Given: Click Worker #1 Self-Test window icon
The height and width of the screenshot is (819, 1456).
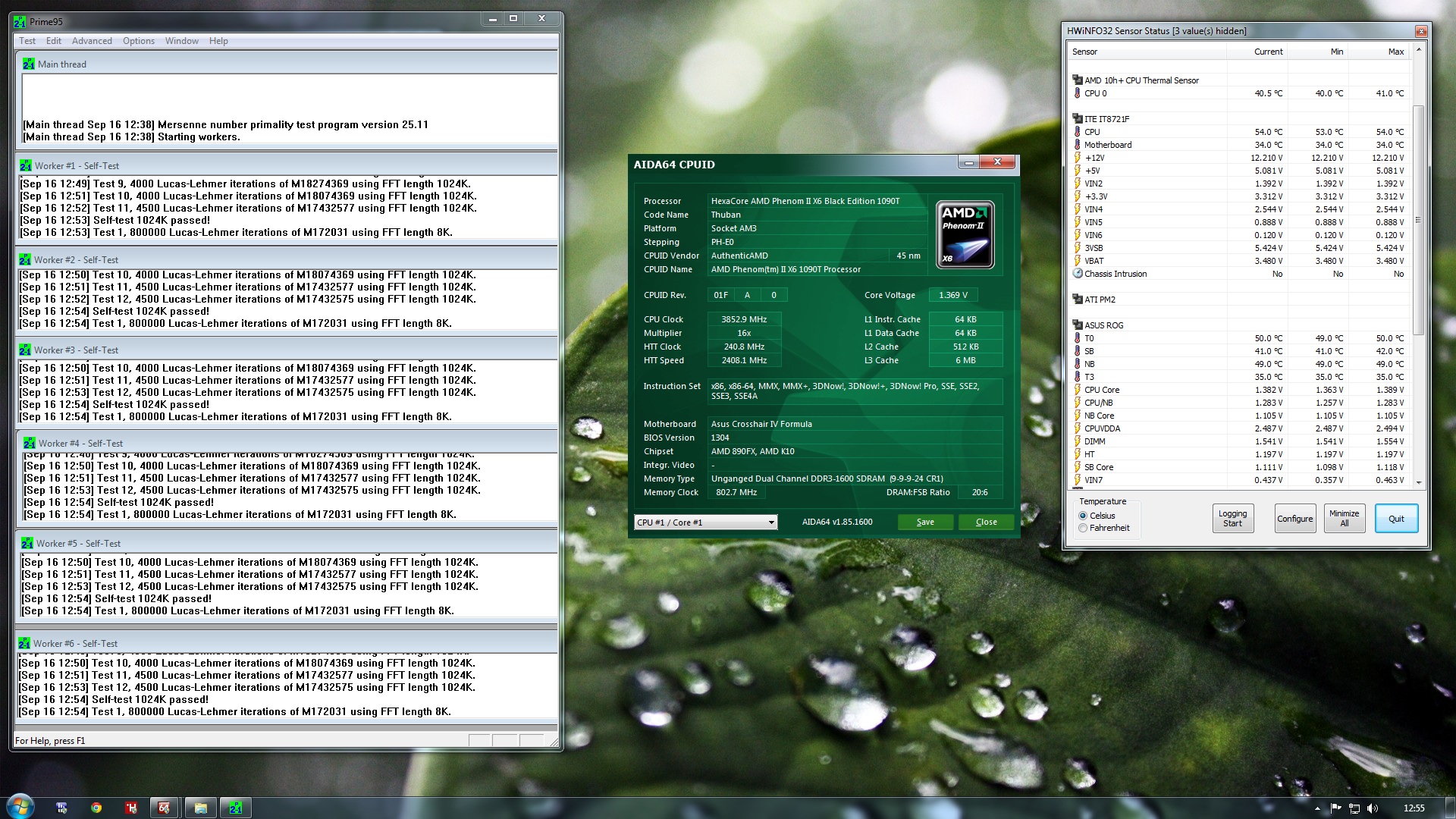Looking at the screenshot, I should pyautogui.click(x=26, y=165).
